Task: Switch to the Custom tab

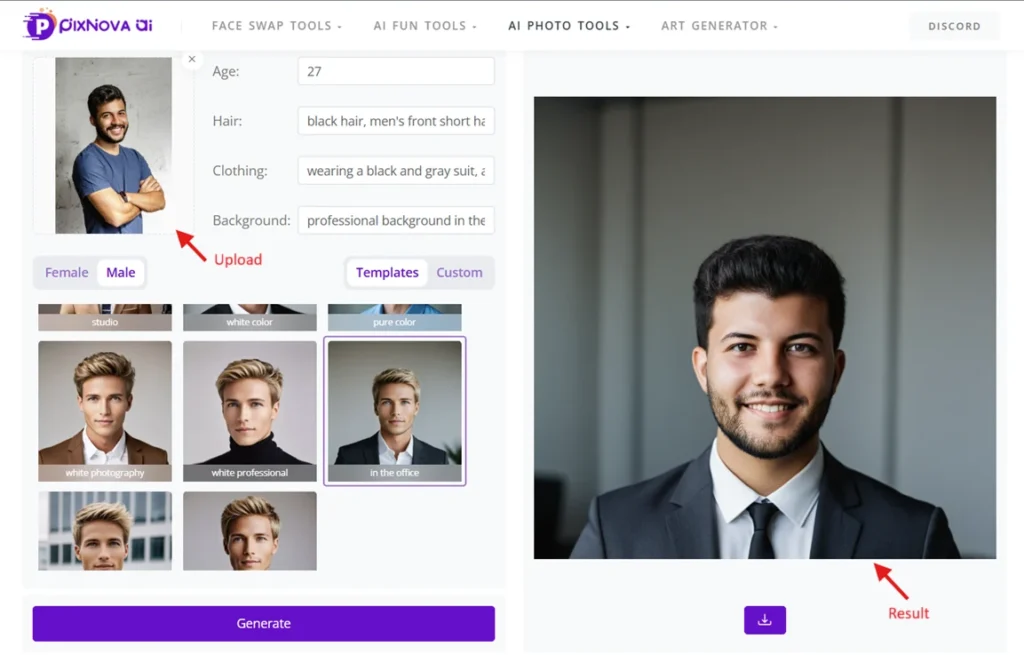Action: click(x=459, y=272)
